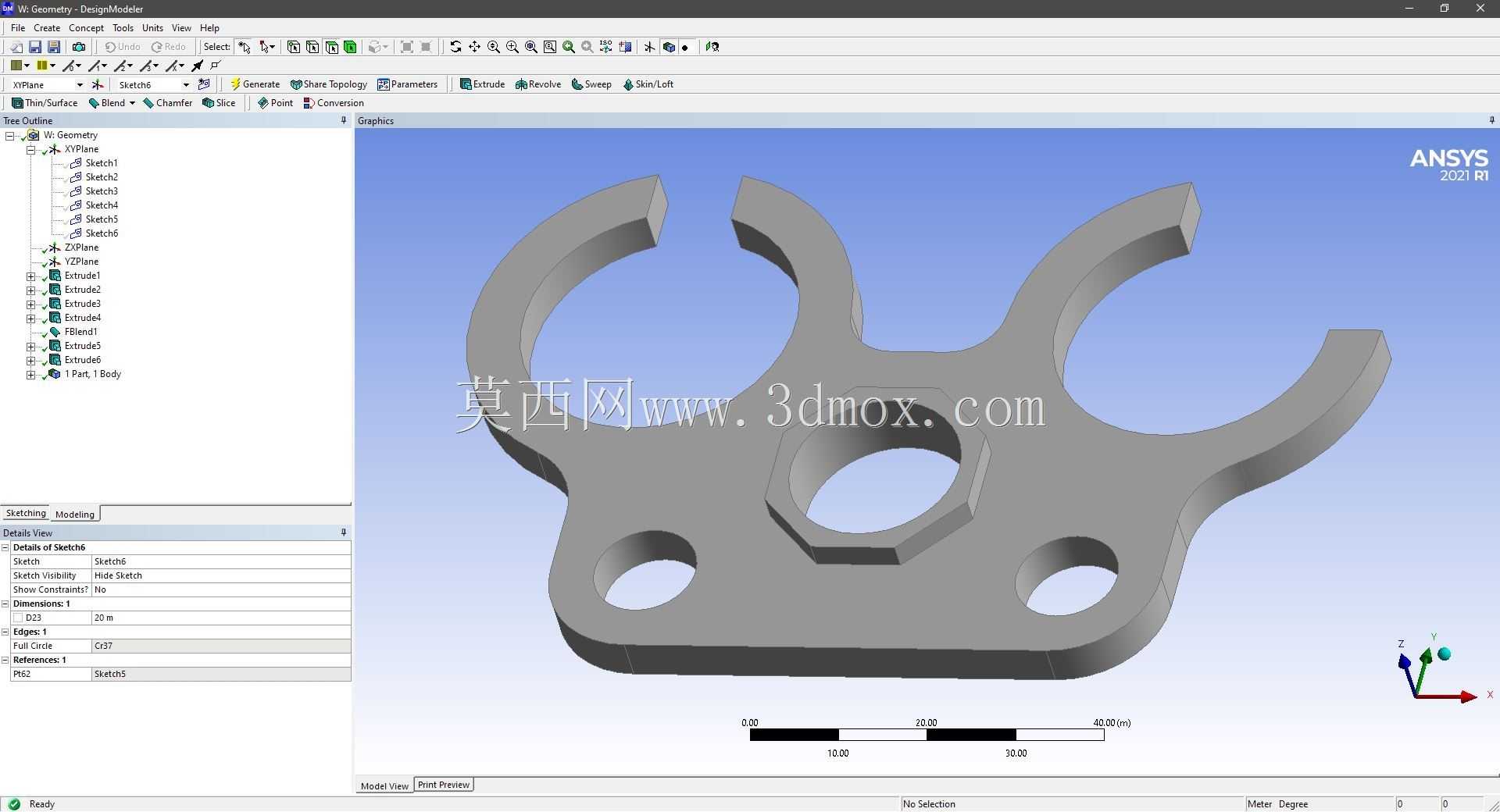Click the Magnifier Window icon

(550, 47)
